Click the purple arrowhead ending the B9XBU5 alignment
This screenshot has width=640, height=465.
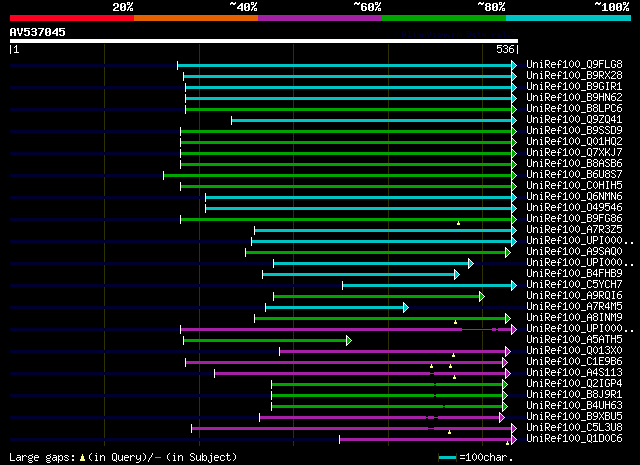(502, 418)
